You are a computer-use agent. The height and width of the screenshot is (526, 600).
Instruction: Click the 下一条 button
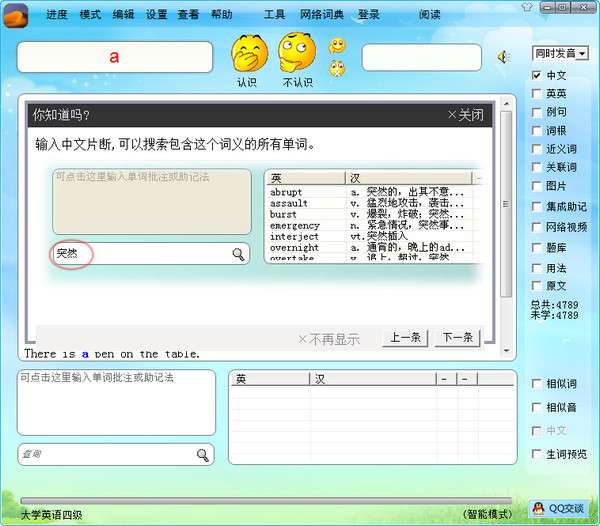coord(458,338)
